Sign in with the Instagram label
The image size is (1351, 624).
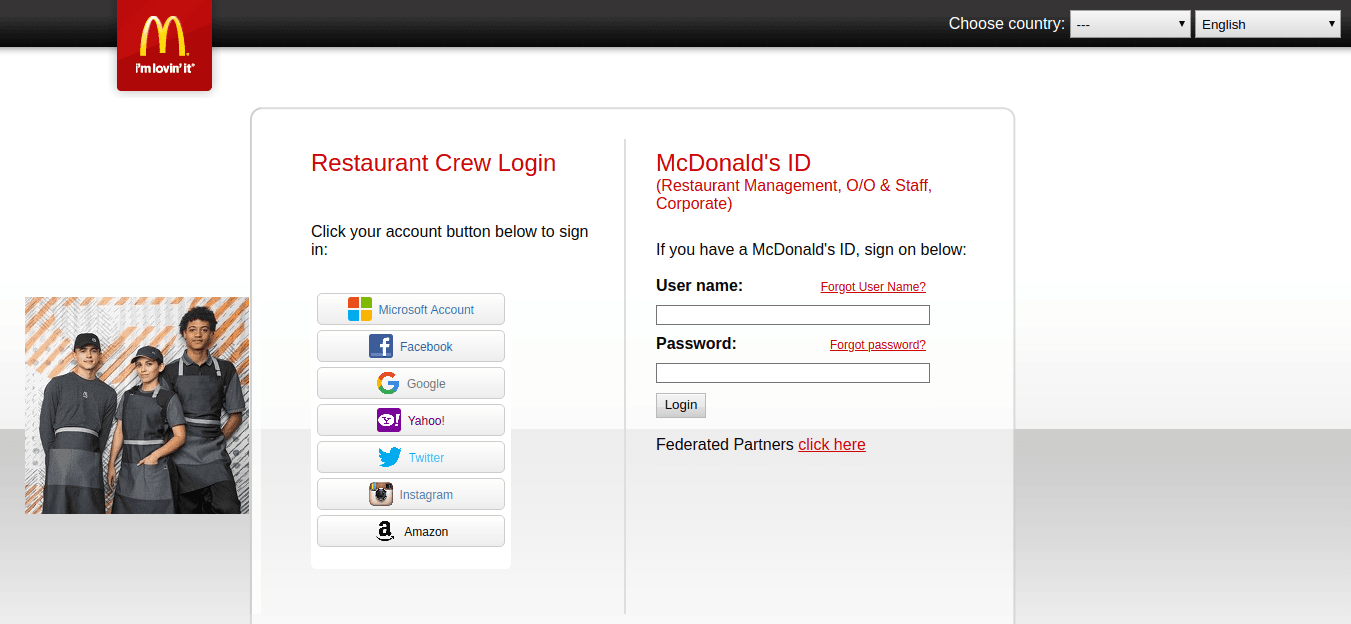point(426,494)
